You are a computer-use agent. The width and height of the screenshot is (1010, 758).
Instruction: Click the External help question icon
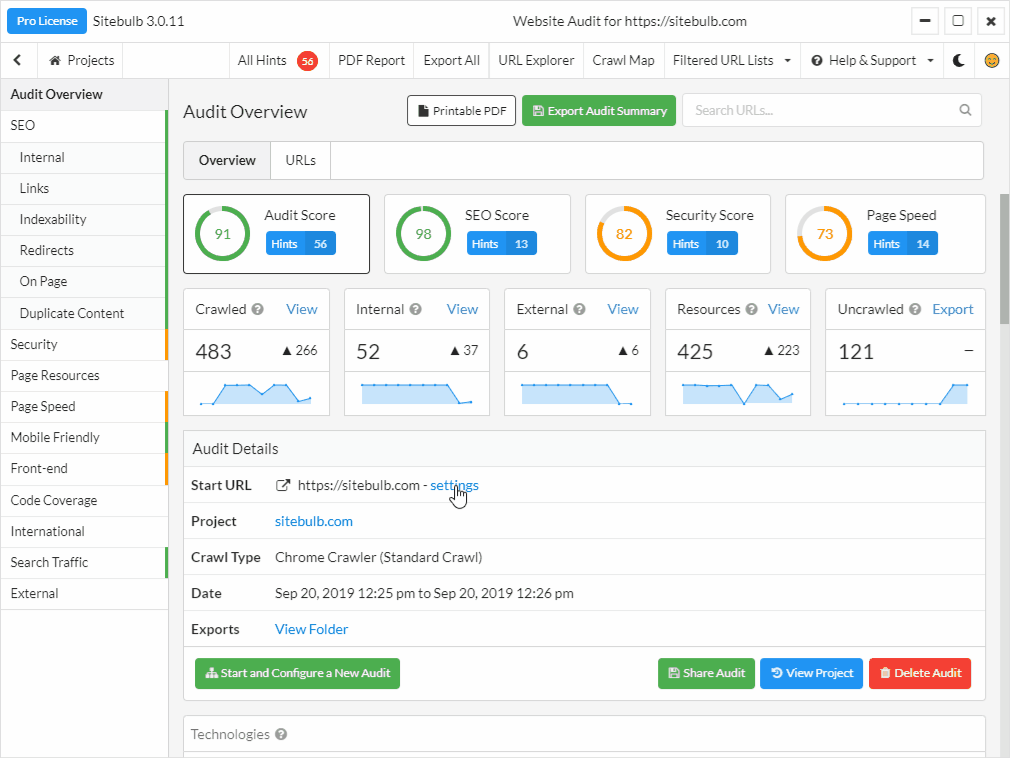tap(579, 309)
